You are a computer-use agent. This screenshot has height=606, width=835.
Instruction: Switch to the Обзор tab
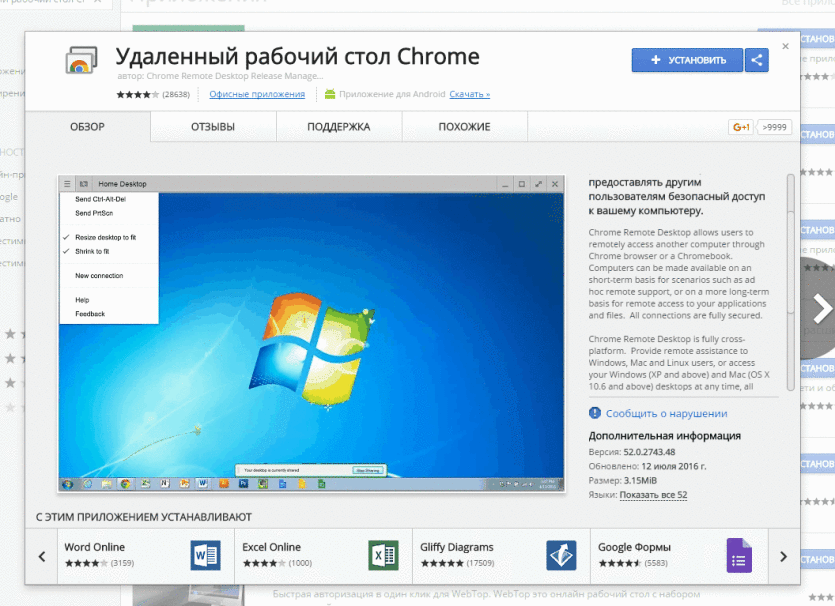(x=87, y=127)
